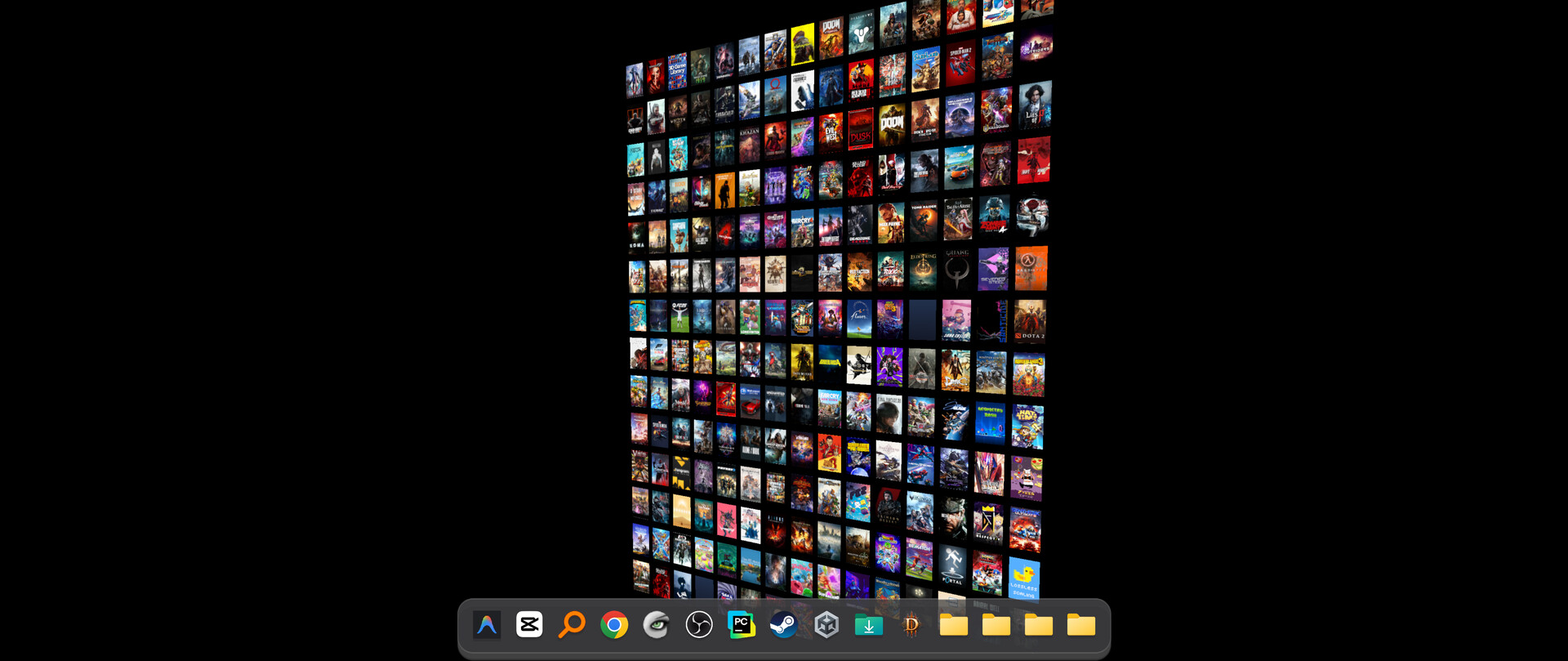The image size is (1568, 661).
Task: Open the green Downloads folder icon
Action: tap(869, 626)
